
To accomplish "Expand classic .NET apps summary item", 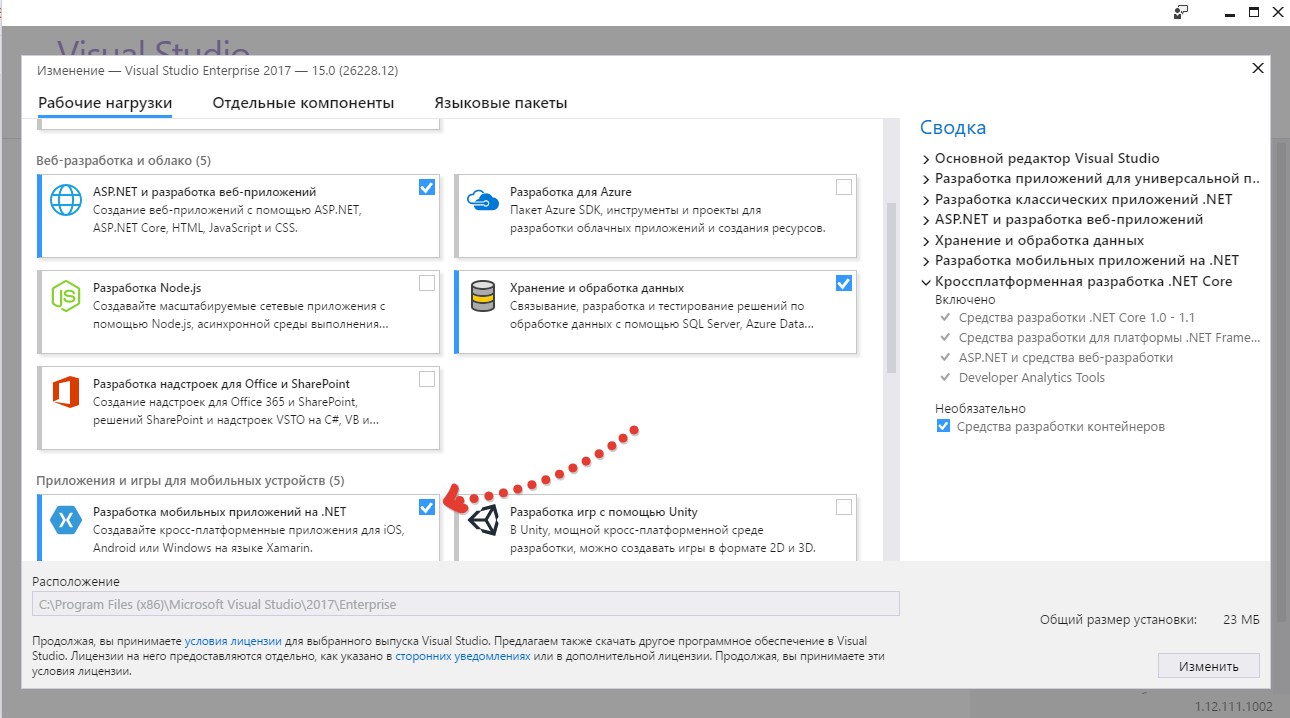I will click(927, 200).
